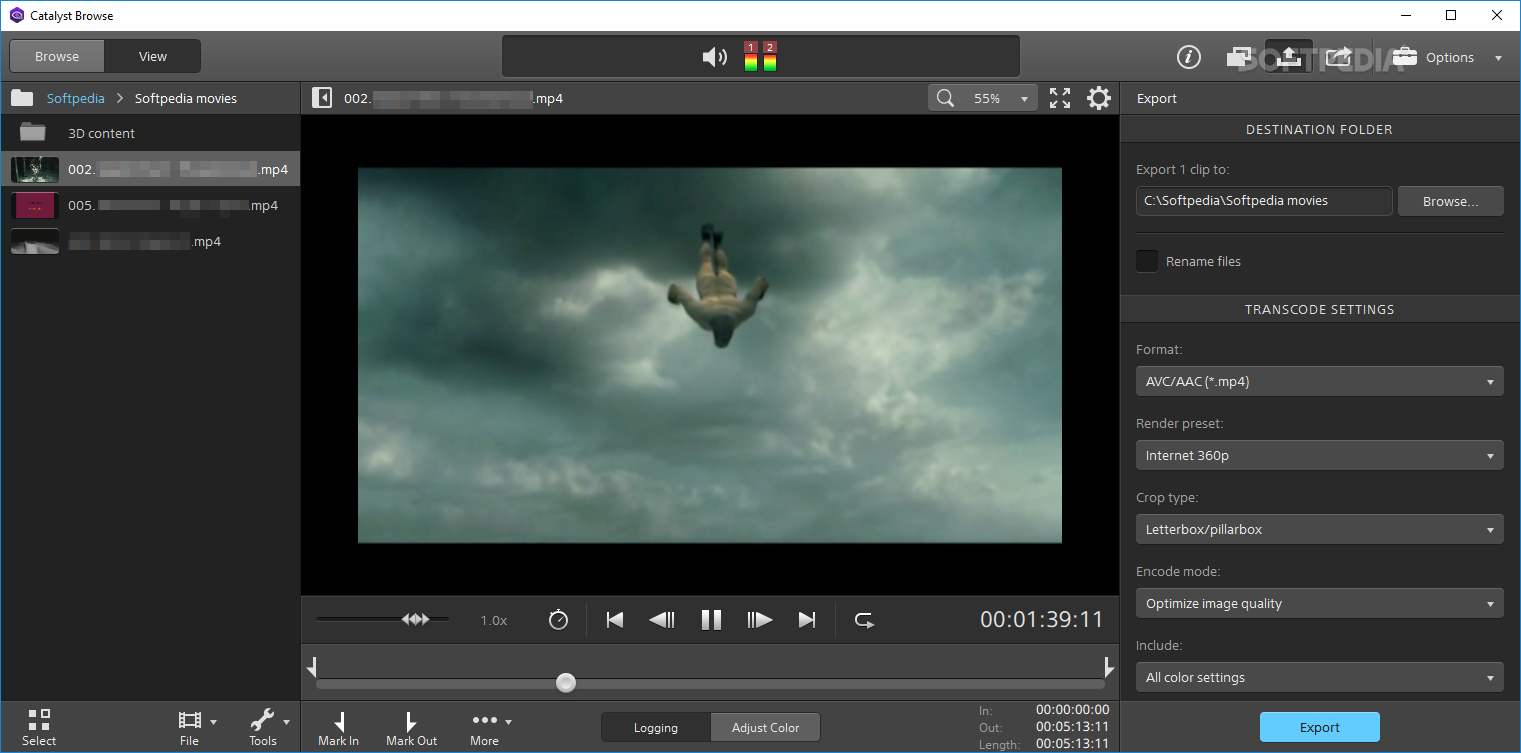The height and width of the screenshot is (753, 1521).
Task: Open the playback settings gear
Action: coord(1099,98)
